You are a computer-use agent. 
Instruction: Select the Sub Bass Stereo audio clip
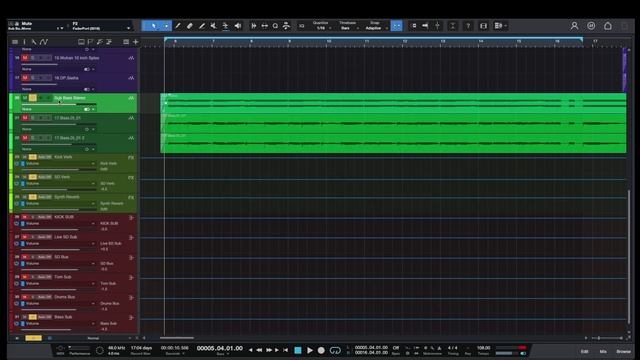[x=393, y=103]
